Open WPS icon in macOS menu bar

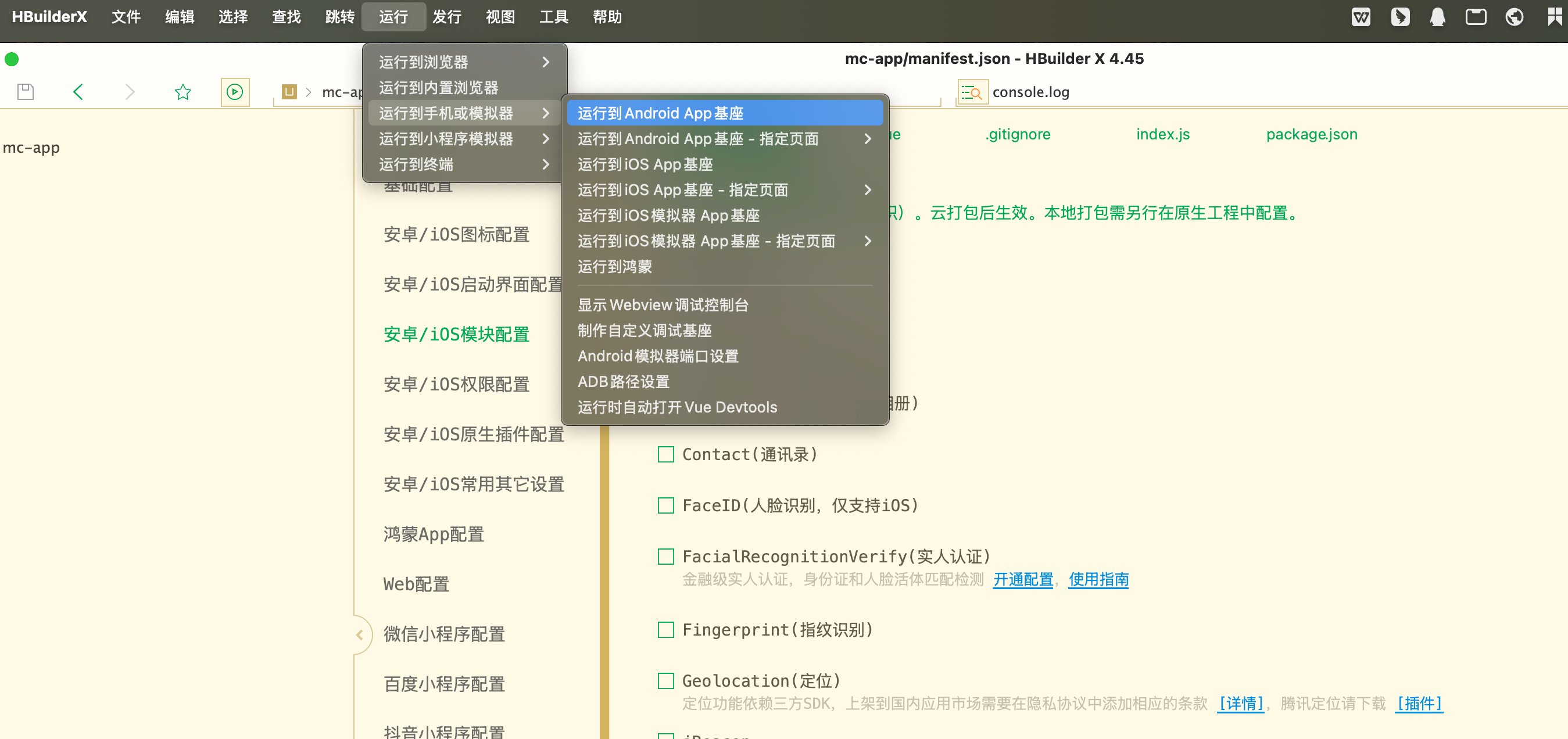[1361, 17]
